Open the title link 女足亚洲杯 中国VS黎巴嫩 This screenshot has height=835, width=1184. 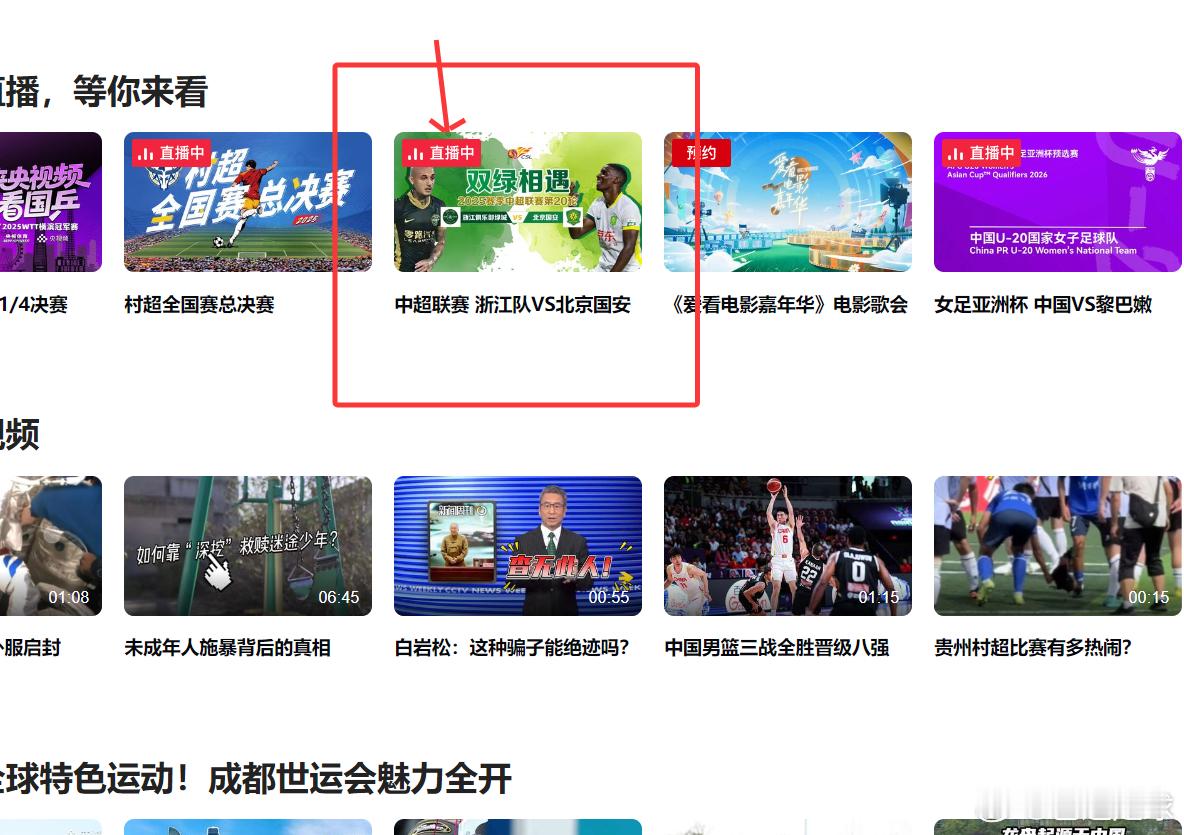pyautogui.click(x=1043, y=304)
